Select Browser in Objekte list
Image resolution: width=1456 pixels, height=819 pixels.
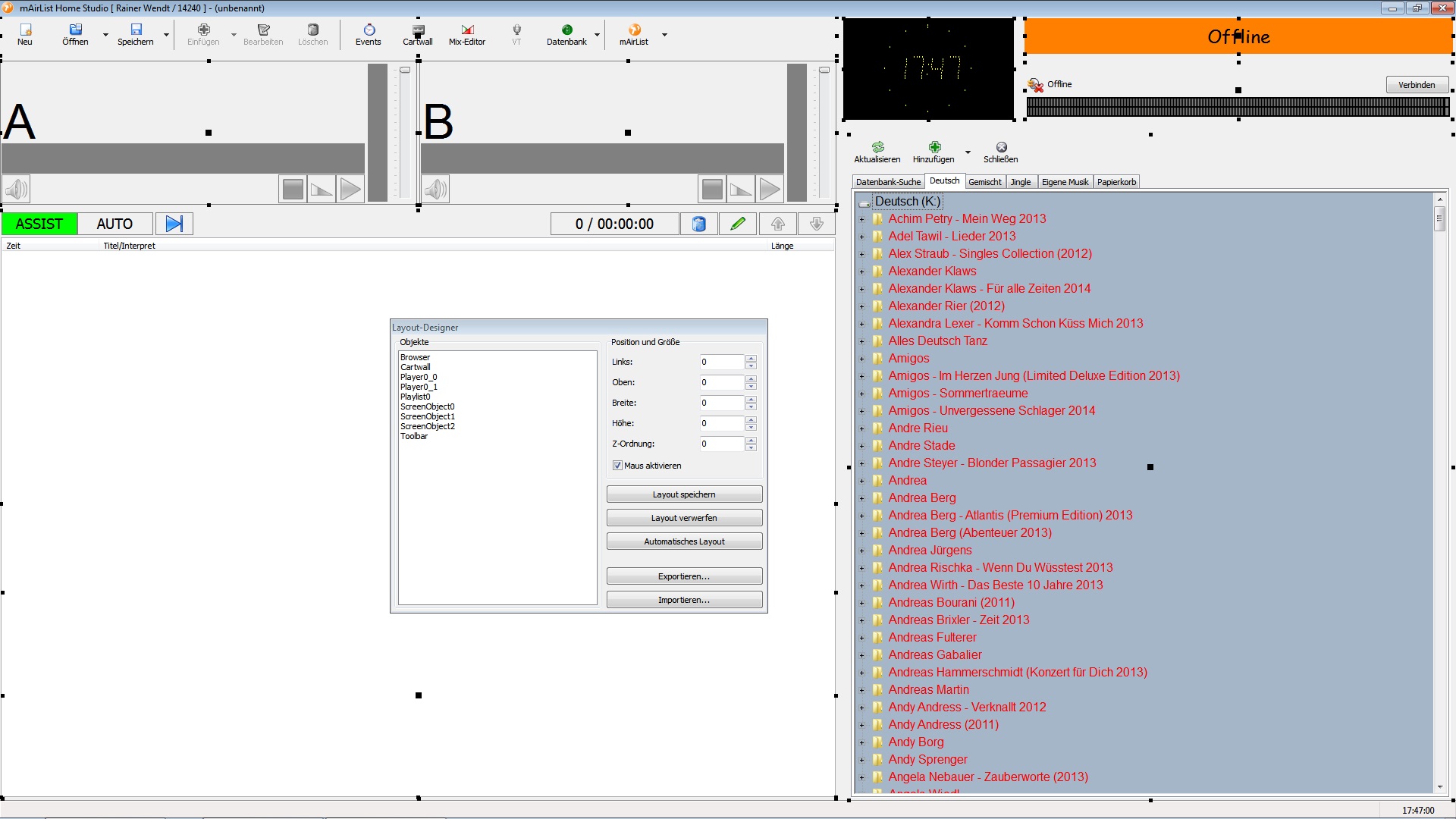coord(415,357)
